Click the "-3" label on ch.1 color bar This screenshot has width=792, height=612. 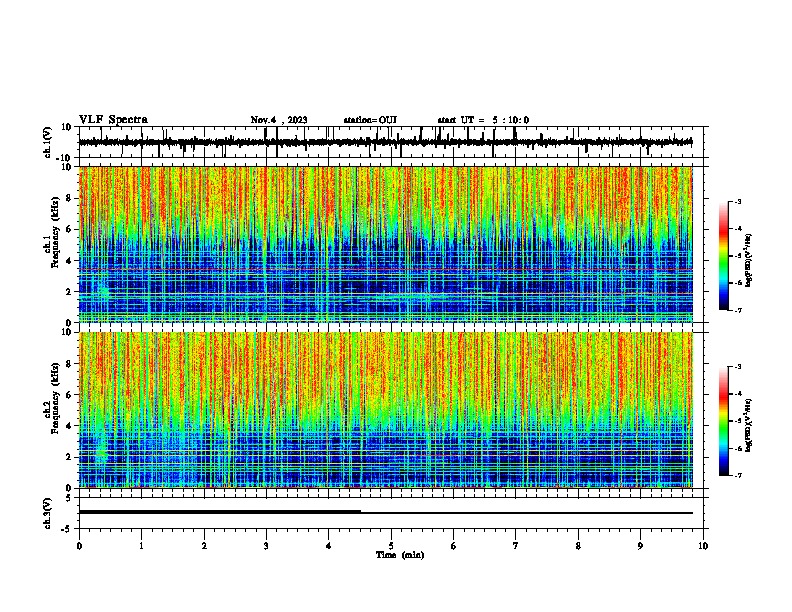tap(738, 201)
